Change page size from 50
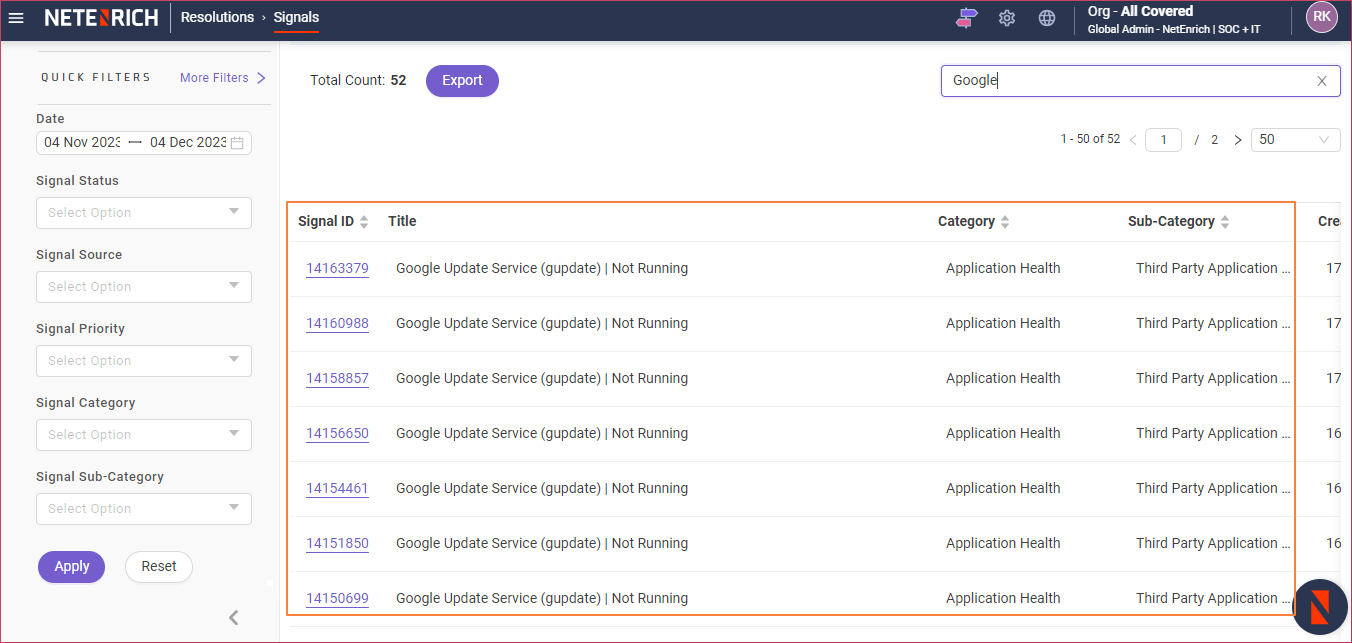Viewport: 1352px width, 643px height. pyautogui.click(x=1296, y=140)
